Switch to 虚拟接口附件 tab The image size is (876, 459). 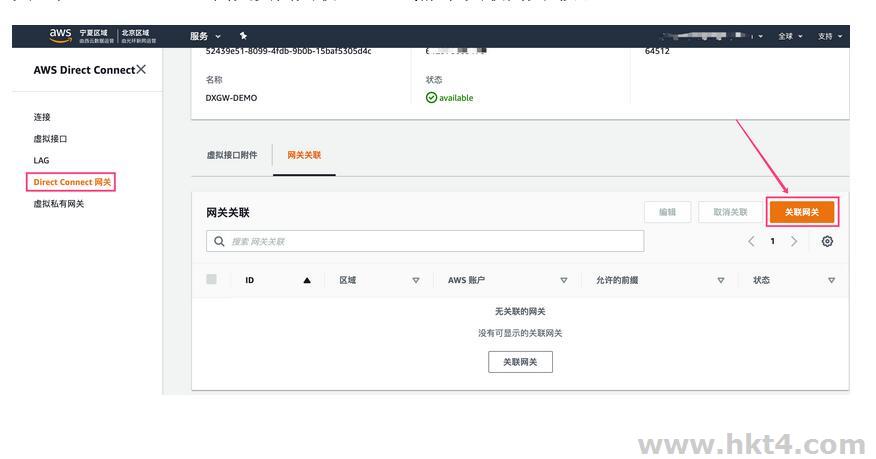pyautogui.click(x=232, y=155)
